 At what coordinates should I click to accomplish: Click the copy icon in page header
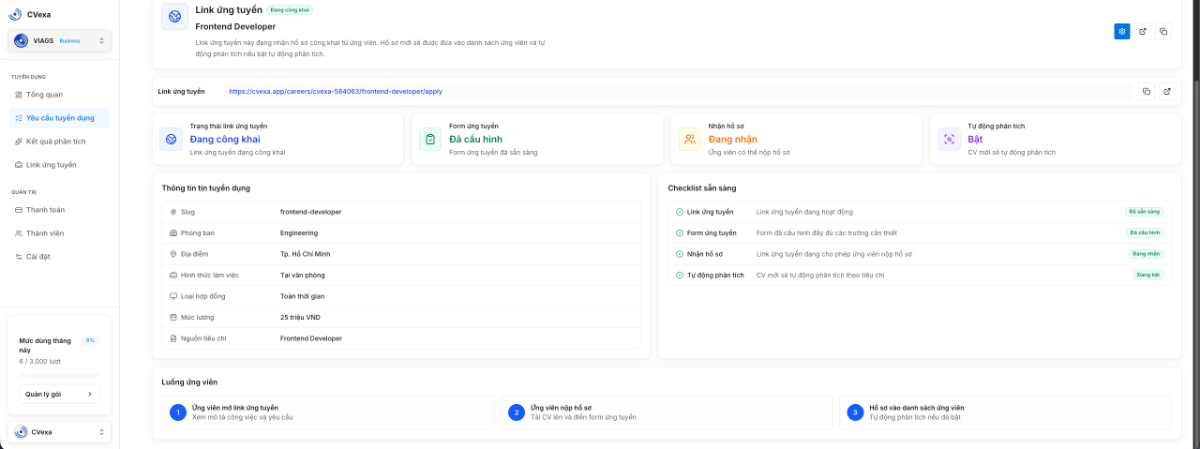[1163, 31]
